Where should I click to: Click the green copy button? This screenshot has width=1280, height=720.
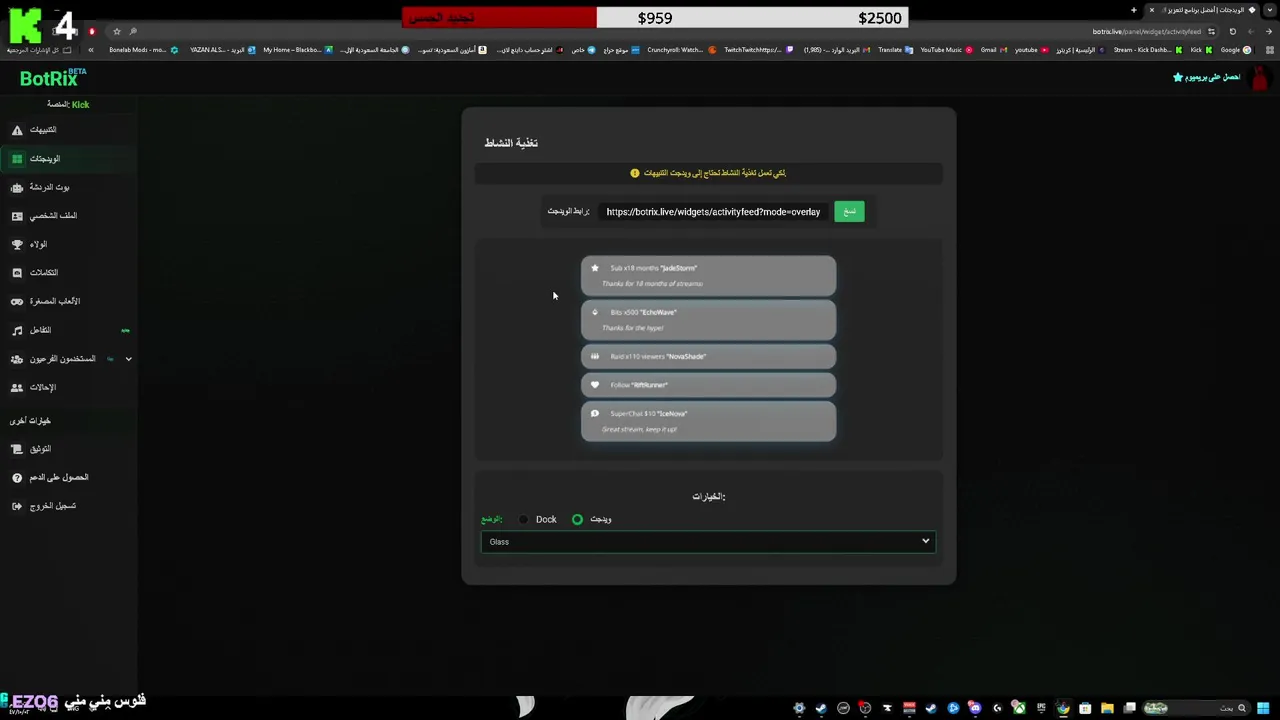(x=849, y=211)
